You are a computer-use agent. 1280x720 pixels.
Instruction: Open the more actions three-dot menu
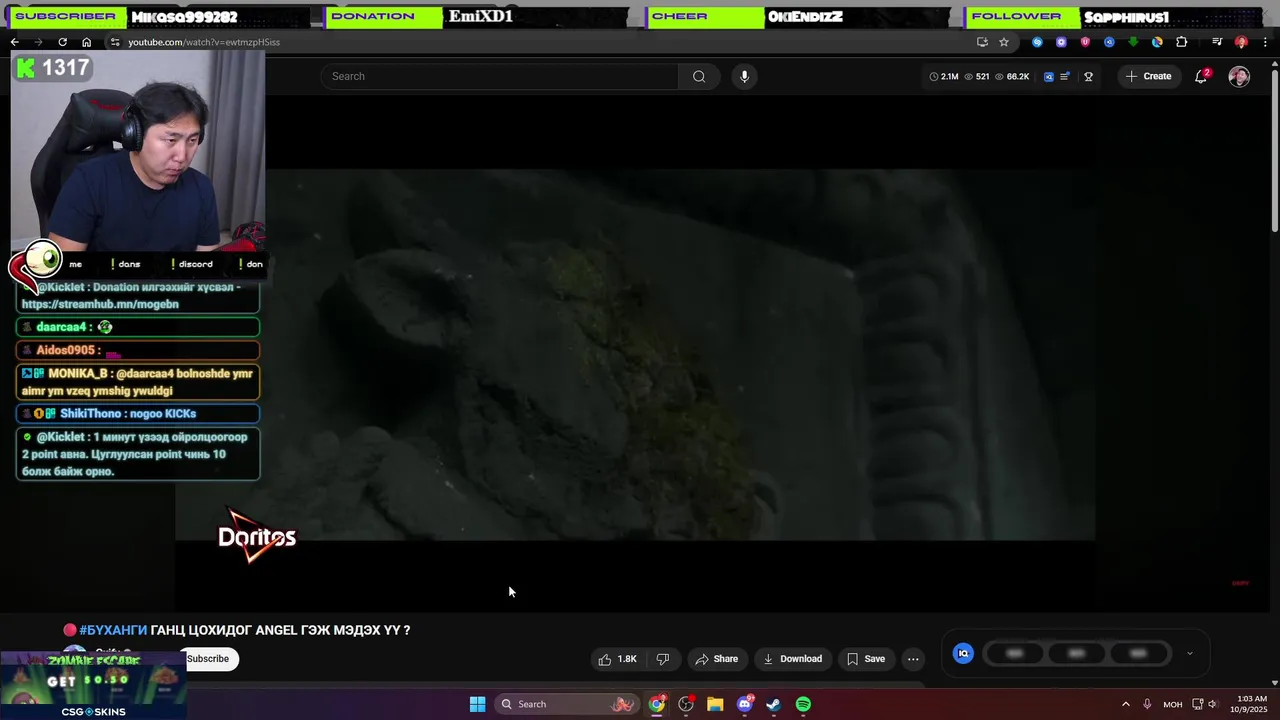tap(913, 659)
